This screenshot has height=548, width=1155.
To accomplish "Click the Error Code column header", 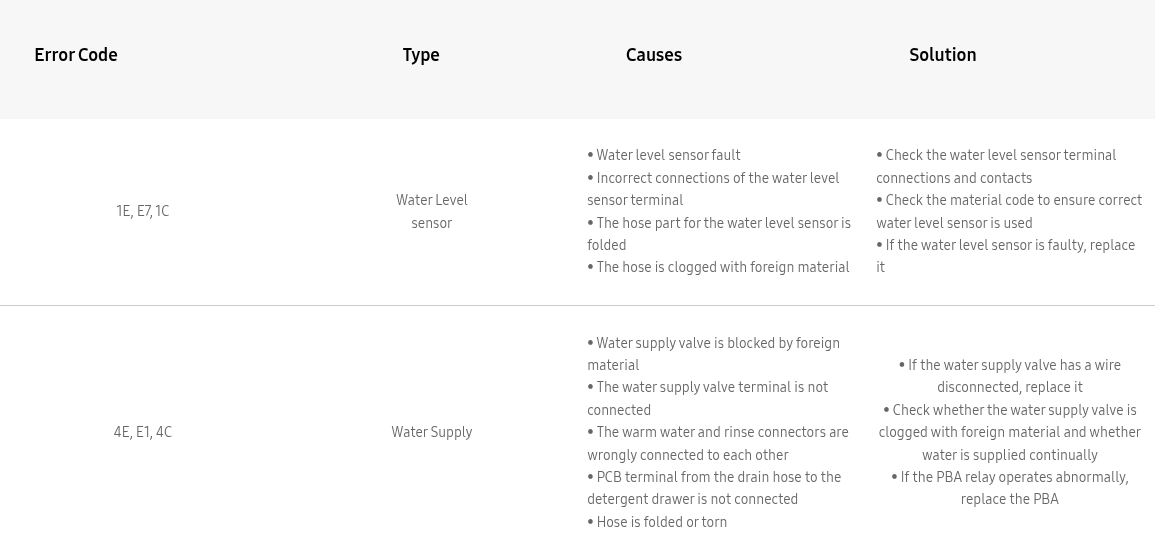I will pos(76,55).
